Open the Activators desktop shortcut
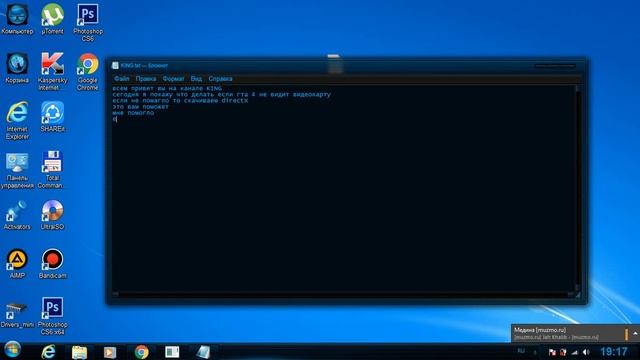The image size is (640, 360). click(x=17, y=215)
